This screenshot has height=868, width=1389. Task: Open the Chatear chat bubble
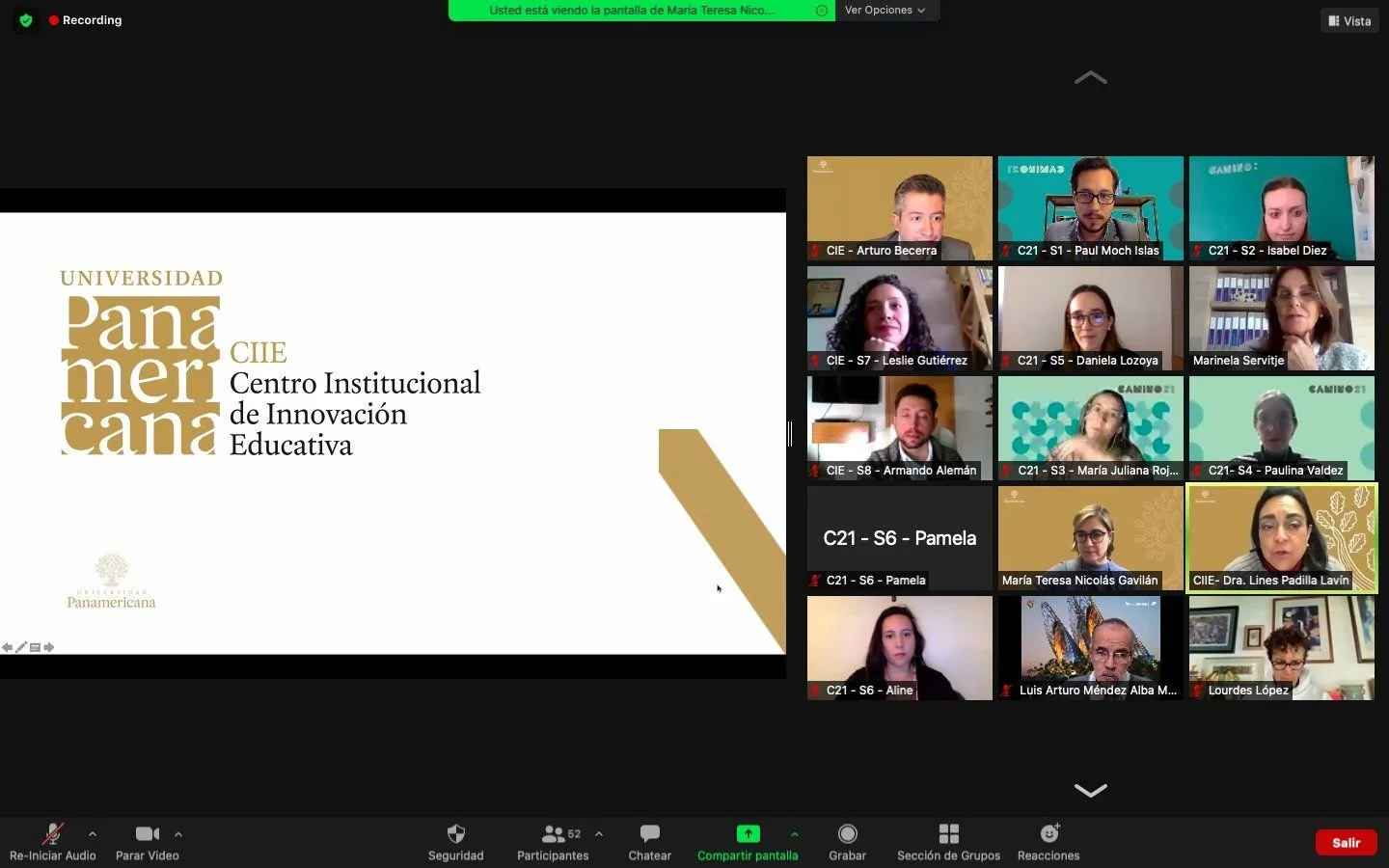click(x=650, y=833)
